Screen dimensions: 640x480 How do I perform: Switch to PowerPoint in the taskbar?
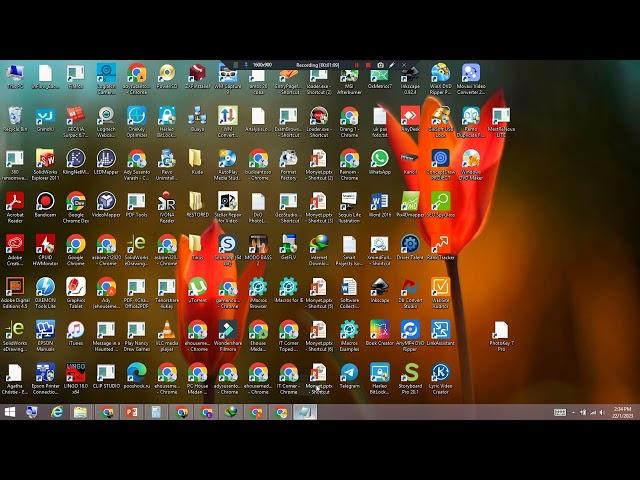(x=132, y=412)
